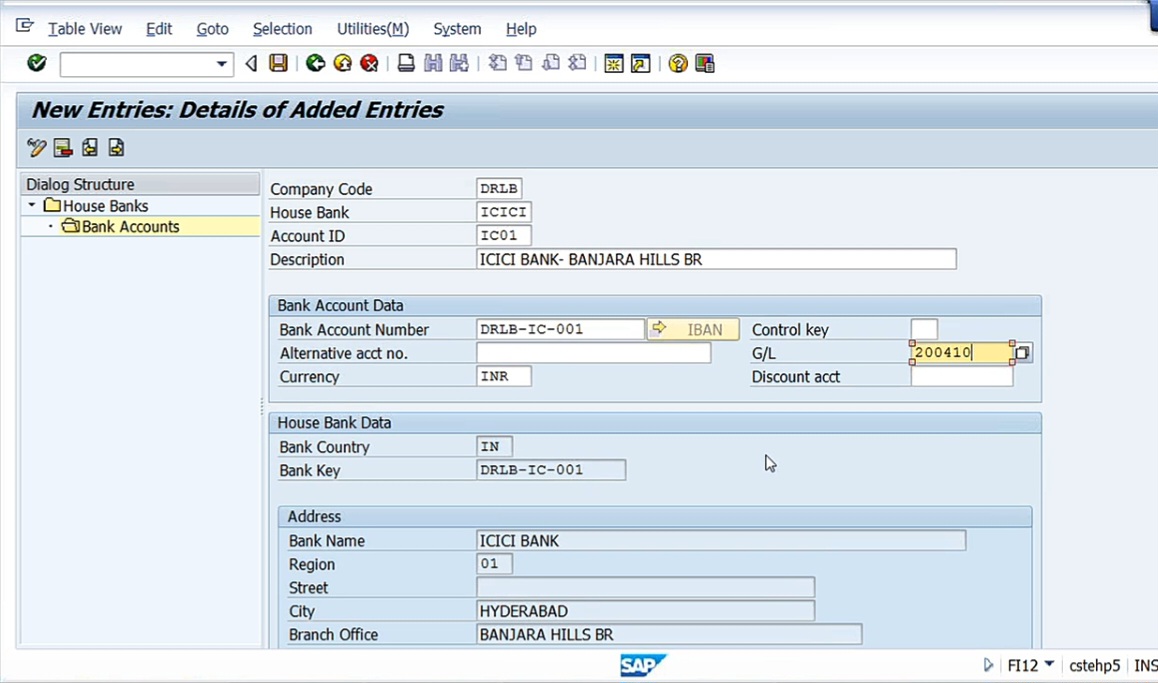Open the Customize Local Layout icon
The image size is (1158, 683).
pos(705,64)
